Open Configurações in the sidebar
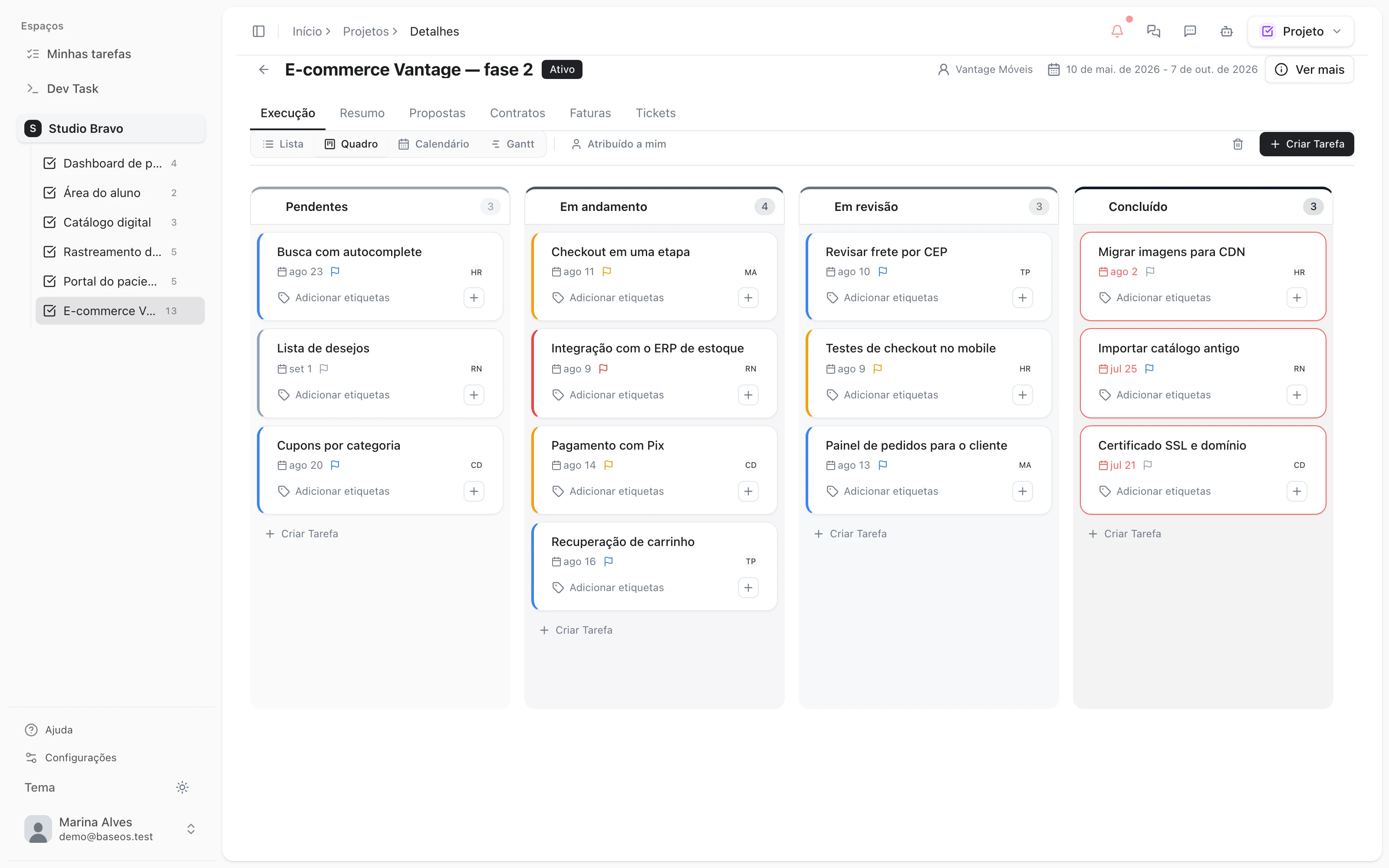 pos(71,758)
